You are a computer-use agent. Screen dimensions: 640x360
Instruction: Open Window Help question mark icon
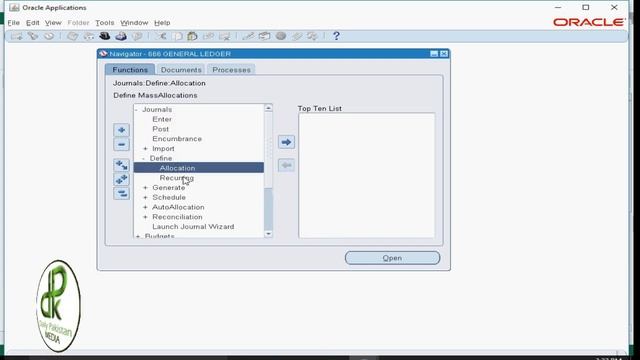(x=336, y=36)
